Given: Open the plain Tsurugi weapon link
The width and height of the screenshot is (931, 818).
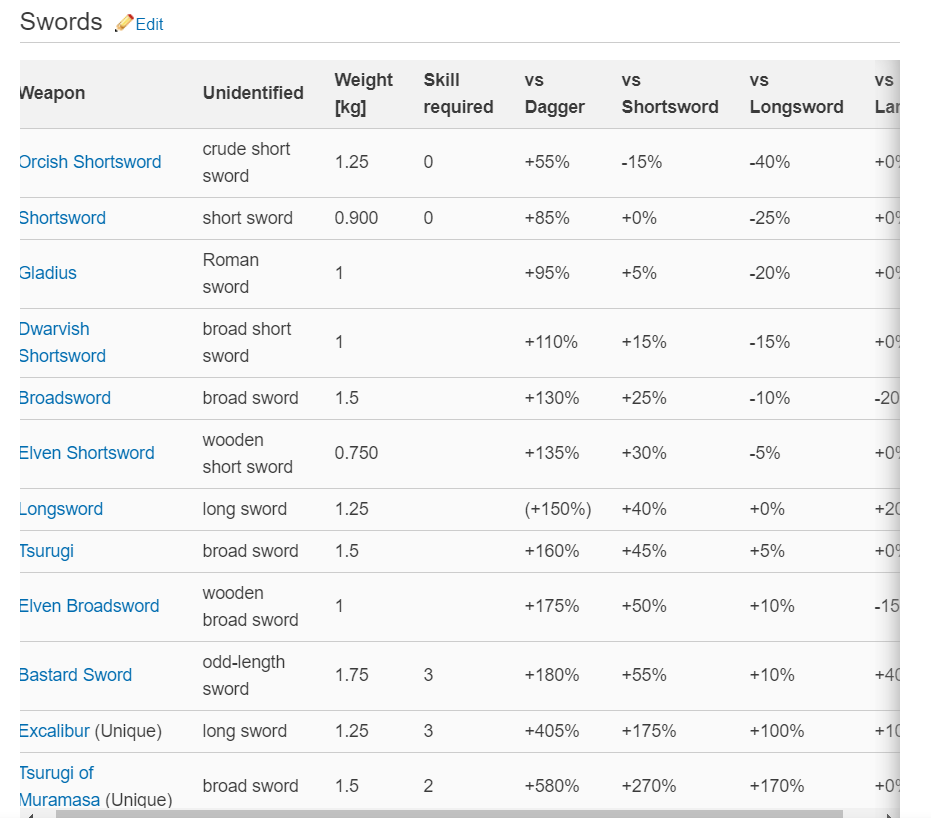Looking at the screenshot, I should point(46,551).
